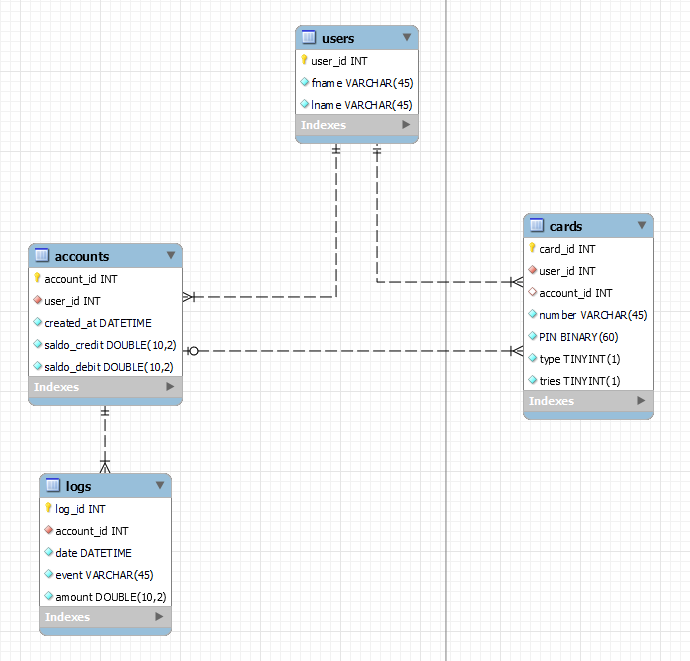Select the logs table title

pyautogui.click(x=78, y=486)
